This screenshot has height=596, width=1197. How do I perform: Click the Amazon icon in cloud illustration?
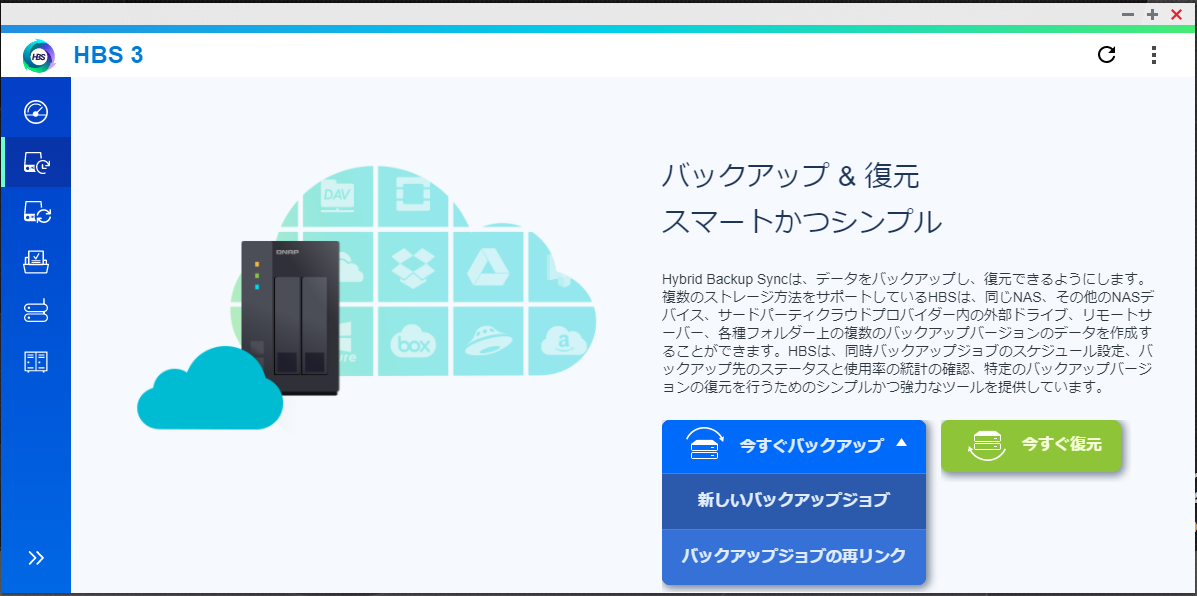tap(561, 341)
